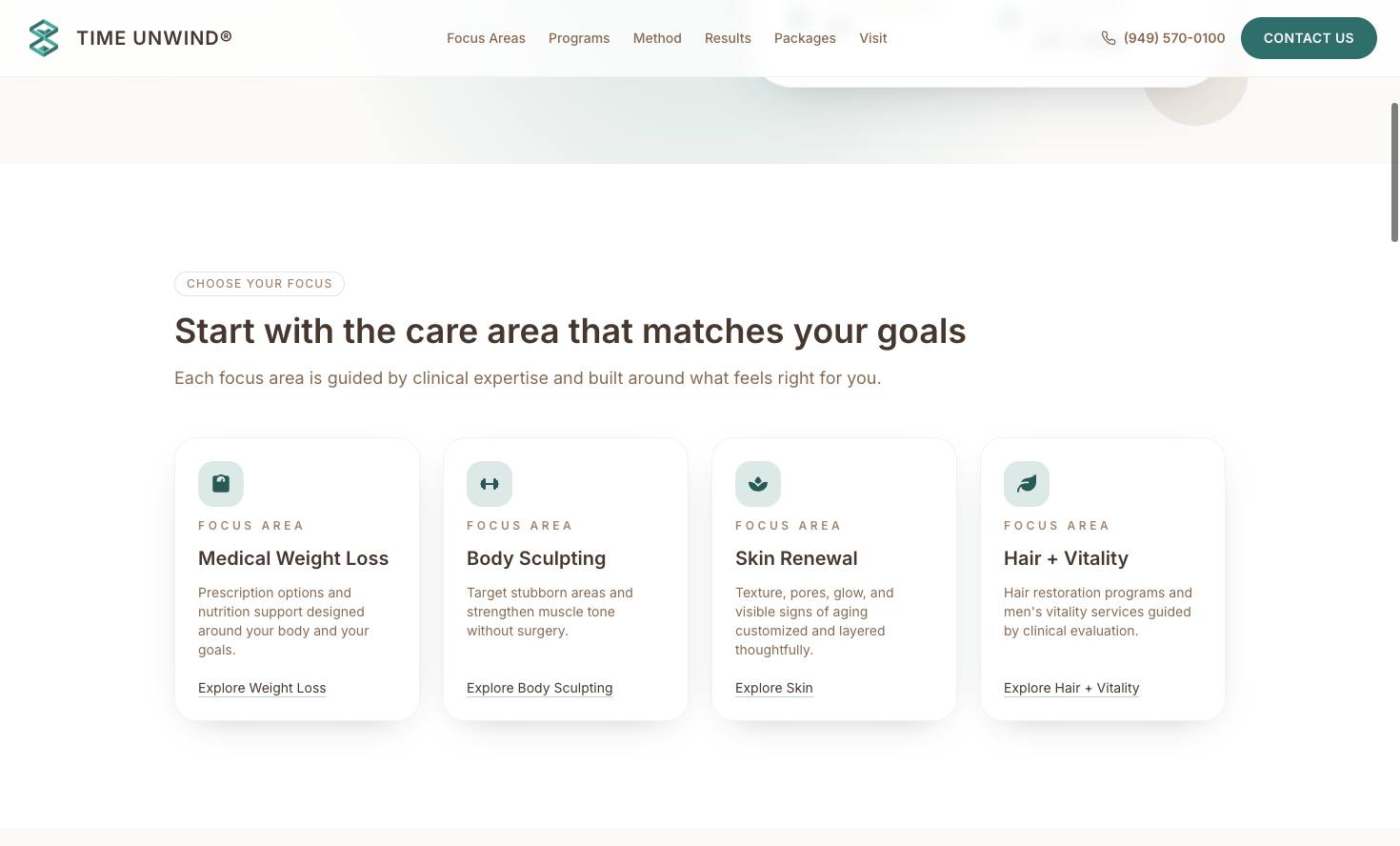Go to the Method section
Image resolution: width=1400 pixels, height=846 pixels.
(657, 38)
